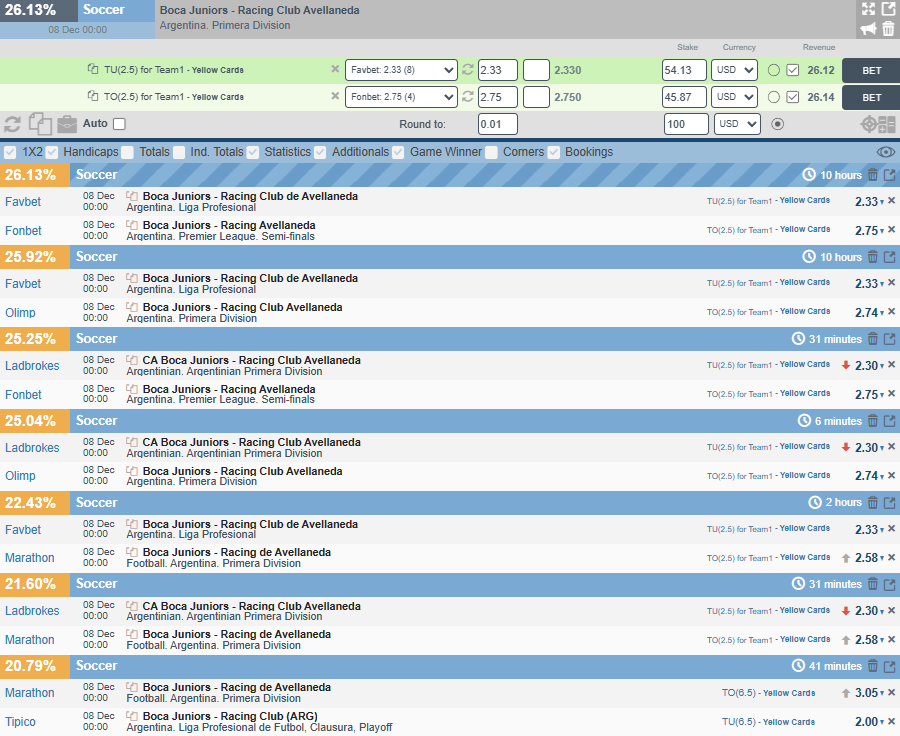Hide the Tipico 2.00 outcome row
900x736 pixels.
(x=891, y=721)
